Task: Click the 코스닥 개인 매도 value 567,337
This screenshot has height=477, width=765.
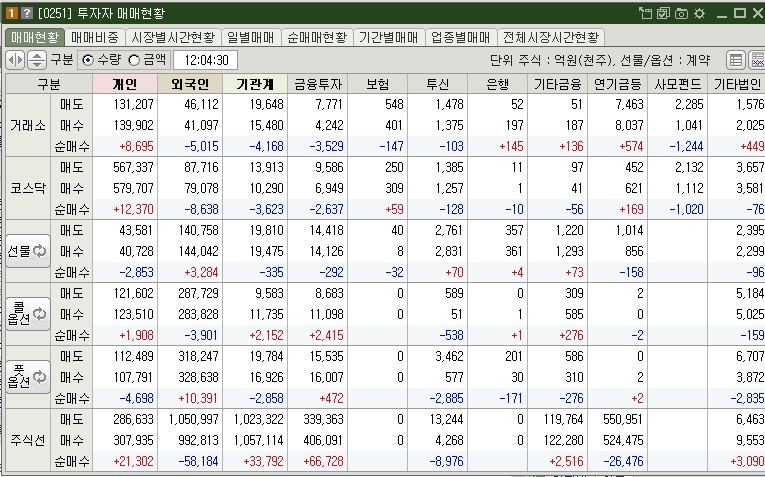Action: click(133, 167)
